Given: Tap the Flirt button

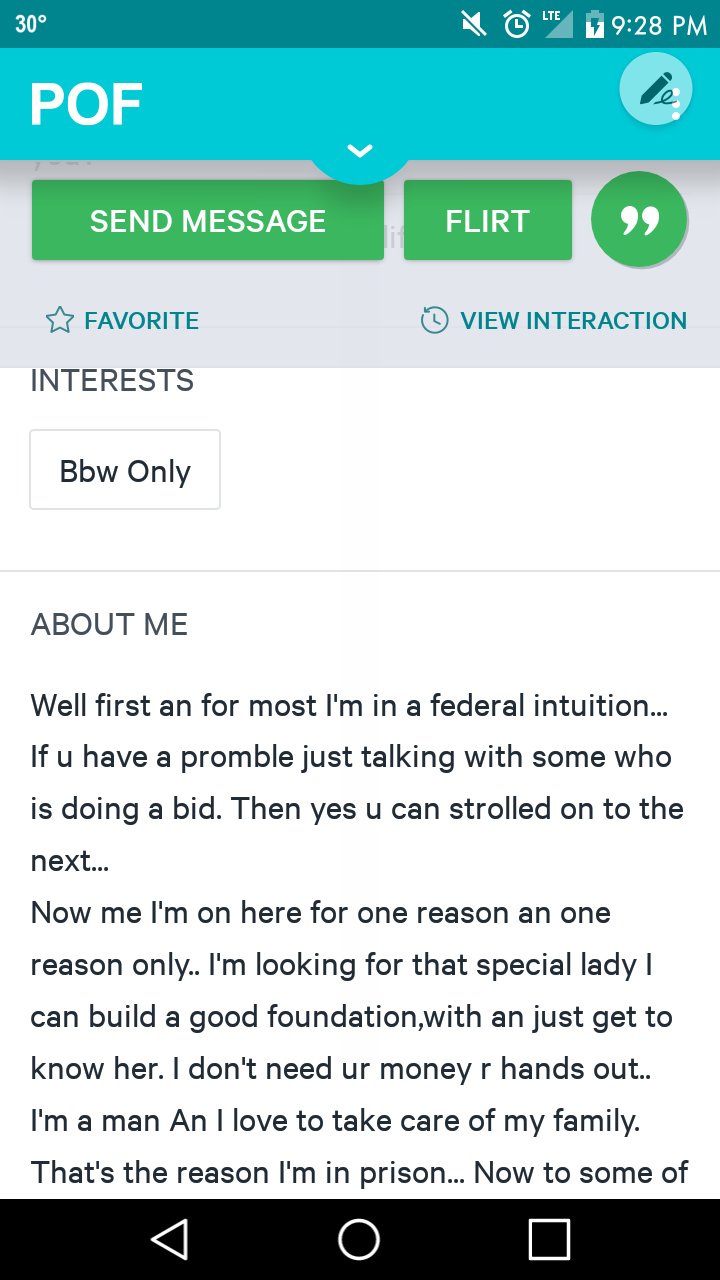Looking at the screenshot, I should coord(488,220).
